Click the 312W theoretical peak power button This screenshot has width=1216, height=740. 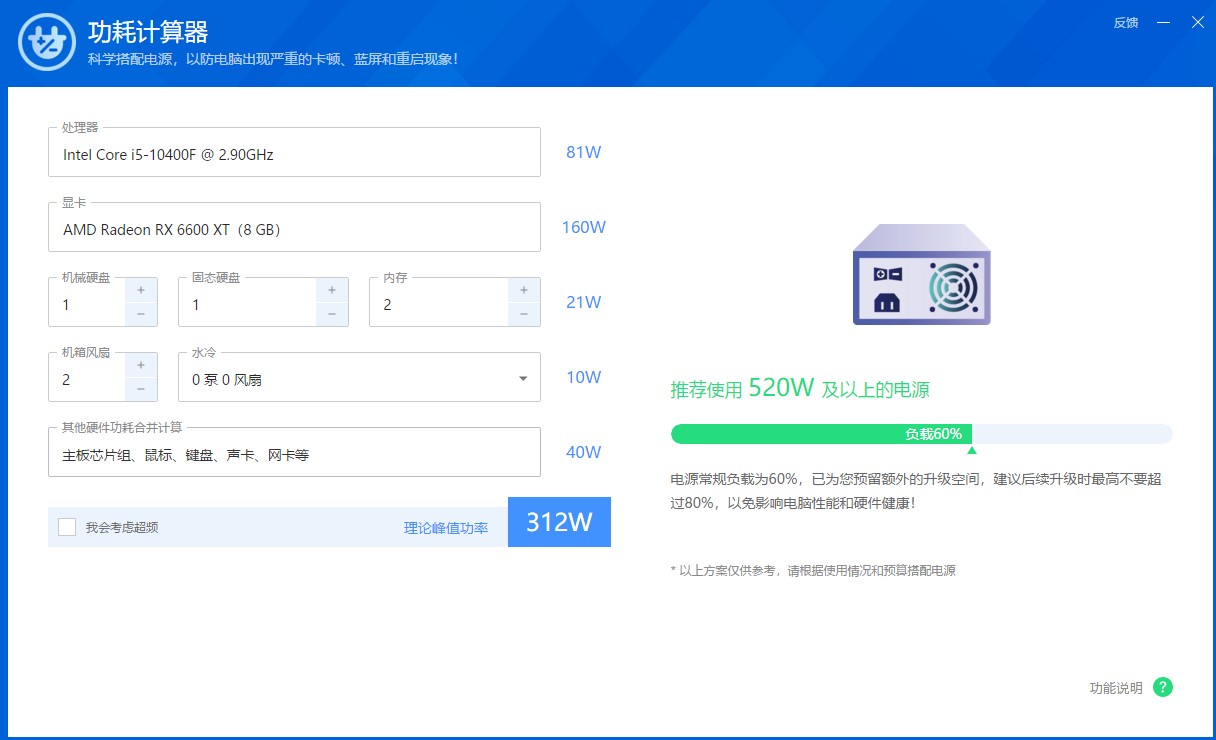pyautogui.click(x=559, y=522)
